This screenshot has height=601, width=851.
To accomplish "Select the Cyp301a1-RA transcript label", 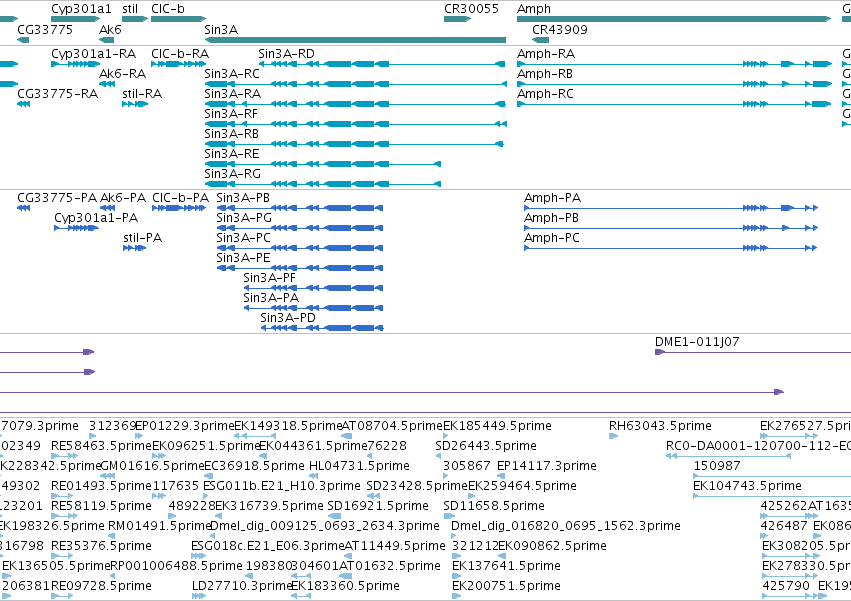I will [93, 54].
